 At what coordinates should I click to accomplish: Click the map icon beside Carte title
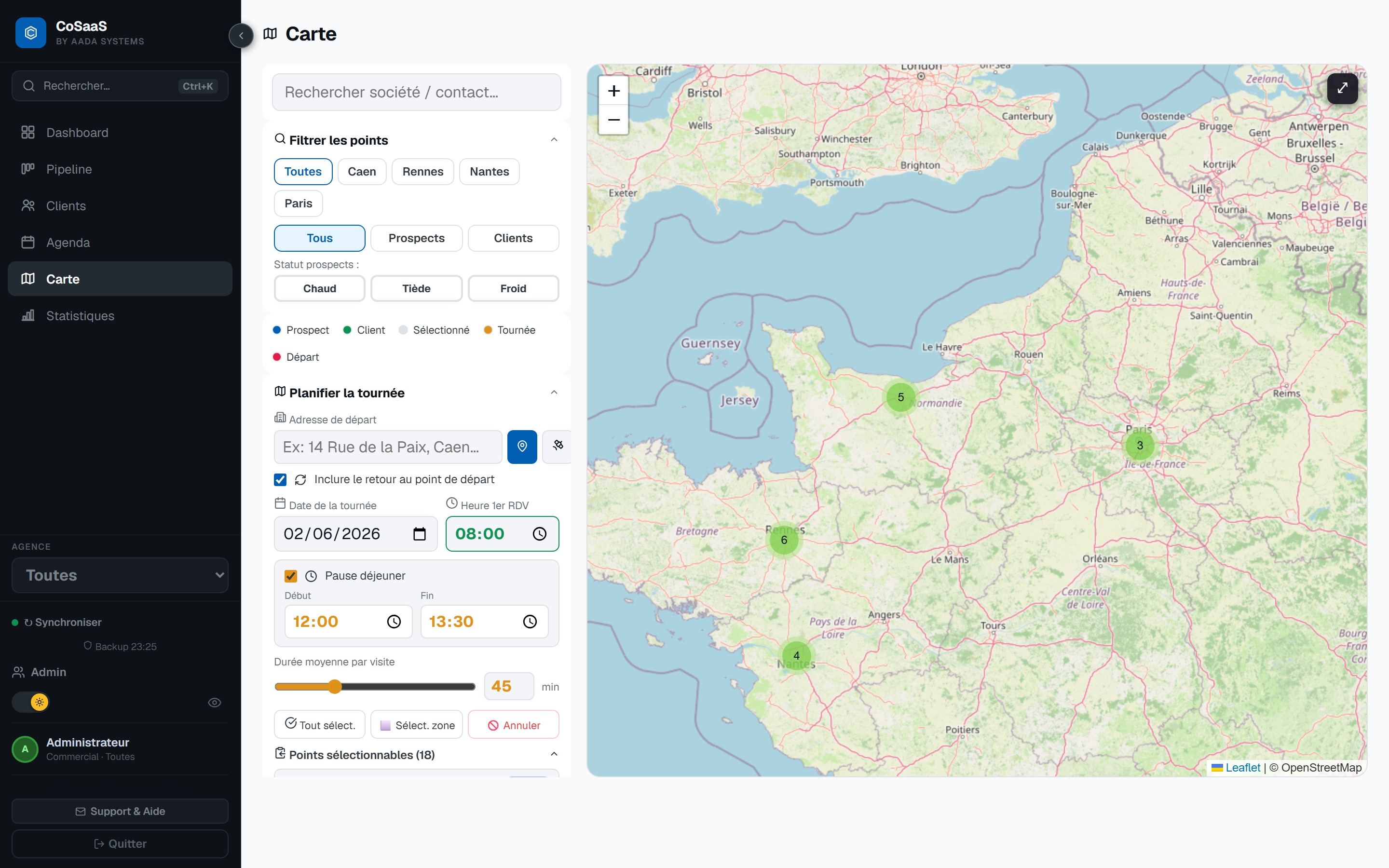pyautogui.click(x=270, y=34)
